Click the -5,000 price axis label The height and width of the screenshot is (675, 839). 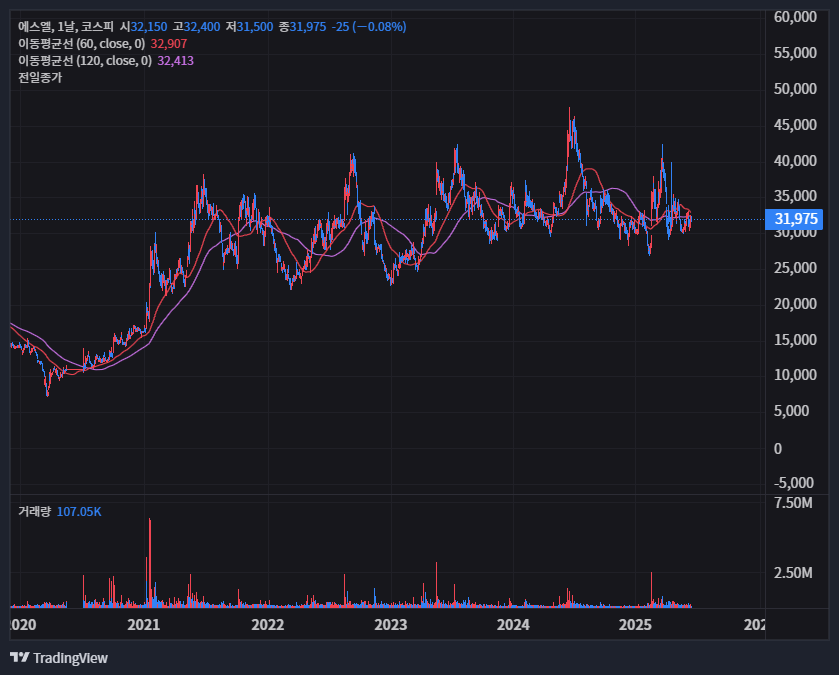(x=794, y=482)
